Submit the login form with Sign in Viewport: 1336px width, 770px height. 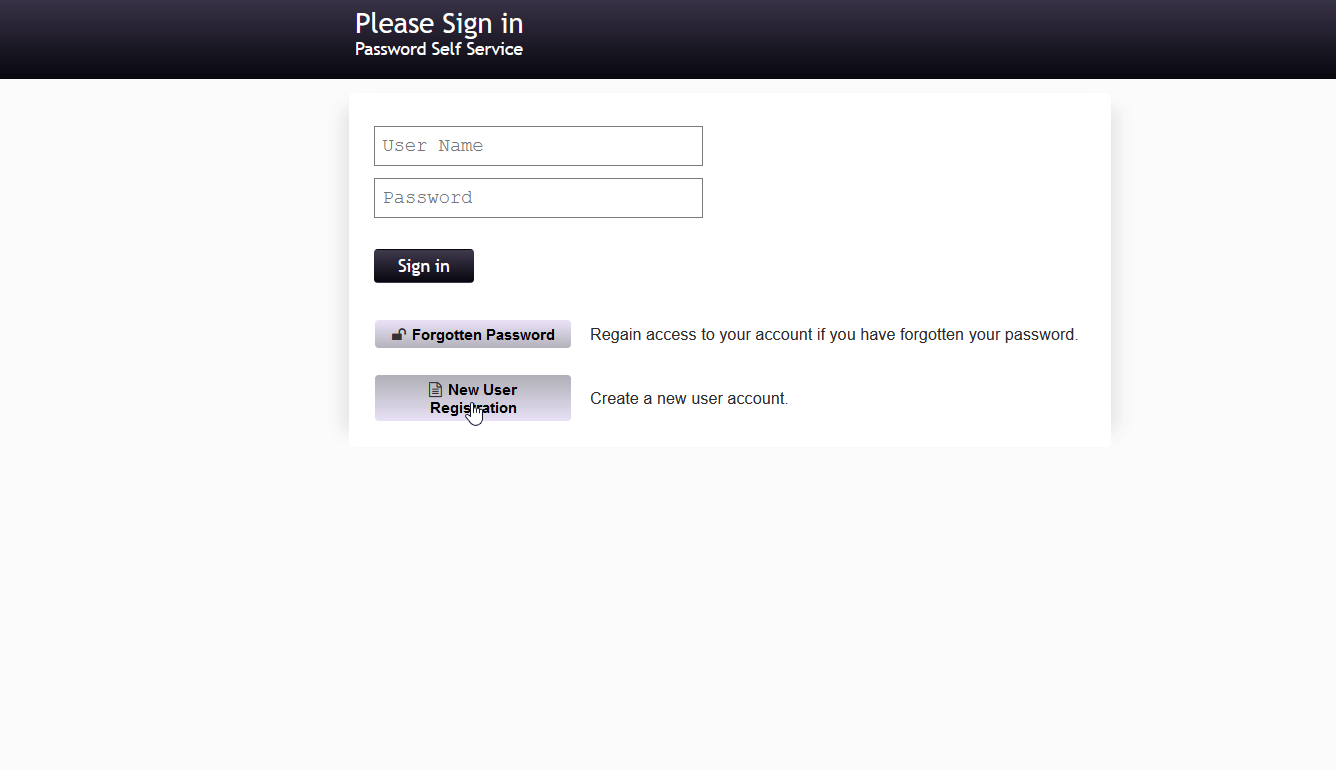tap(424, 266)
